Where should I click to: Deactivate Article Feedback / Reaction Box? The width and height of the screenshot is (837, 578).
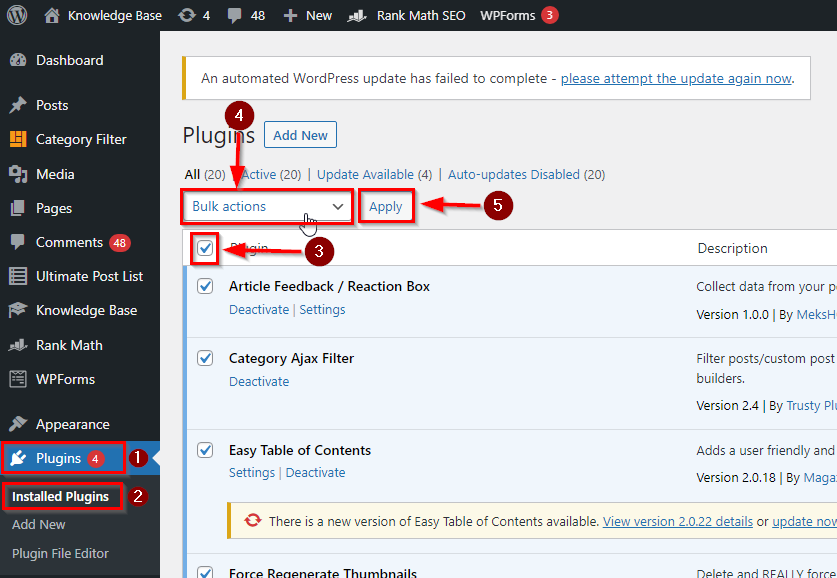[259, 310]
